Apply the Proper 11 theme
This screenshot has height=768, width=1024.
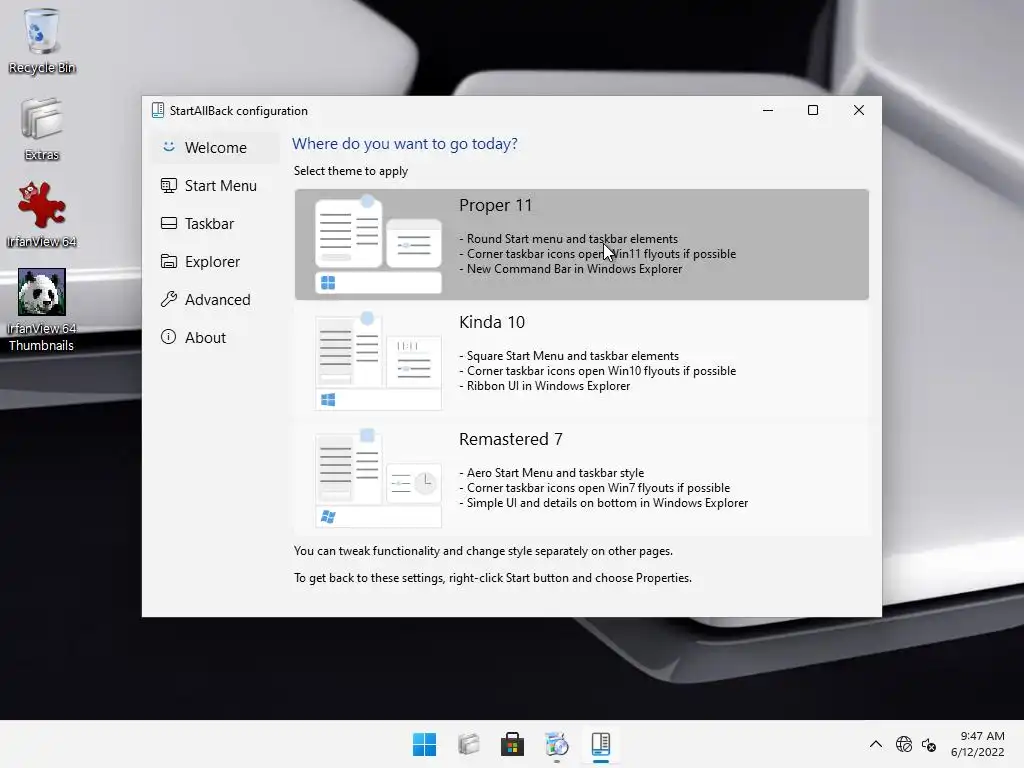click(x=581, y=244)
